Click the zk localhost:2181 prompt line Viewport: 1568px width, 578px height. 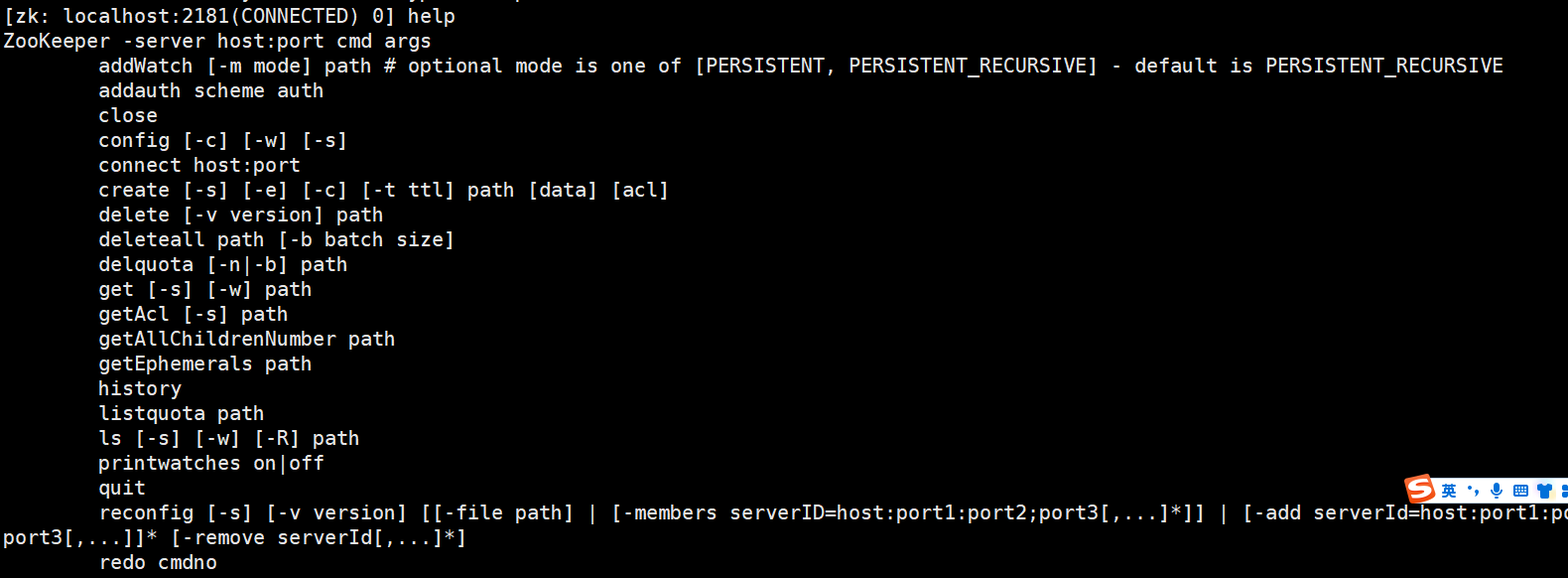pos(229,17)
